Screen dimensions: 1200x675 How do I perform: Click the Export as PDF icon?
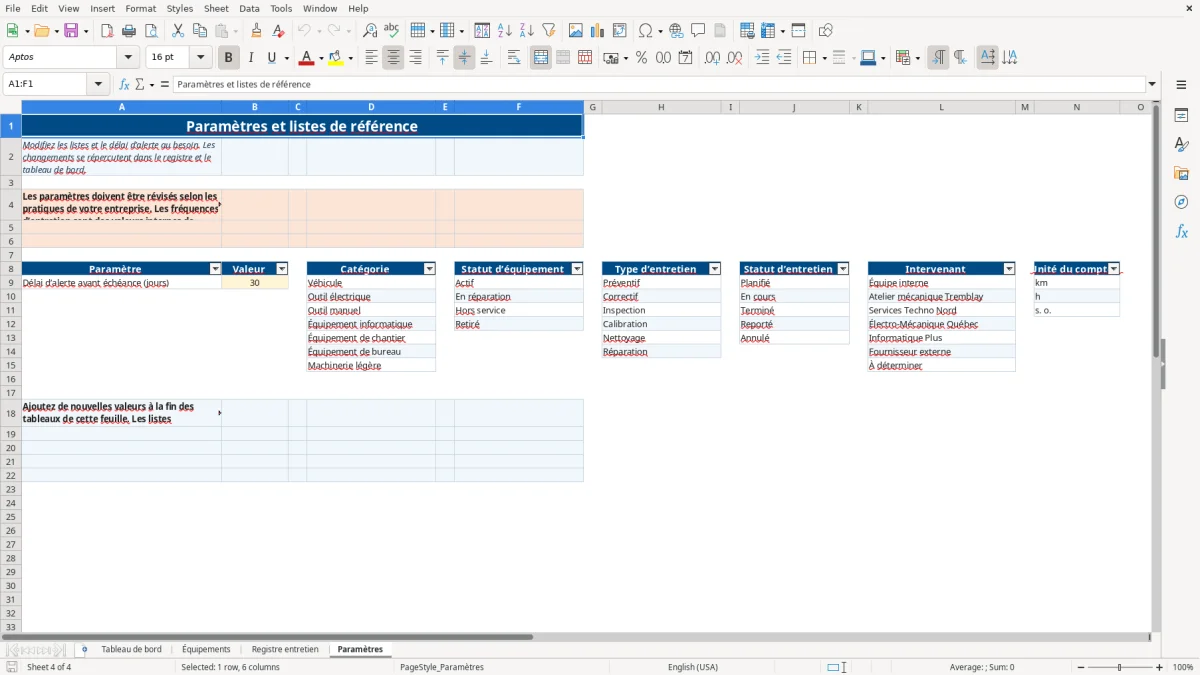pyautogui.click(x=107, y=31)
